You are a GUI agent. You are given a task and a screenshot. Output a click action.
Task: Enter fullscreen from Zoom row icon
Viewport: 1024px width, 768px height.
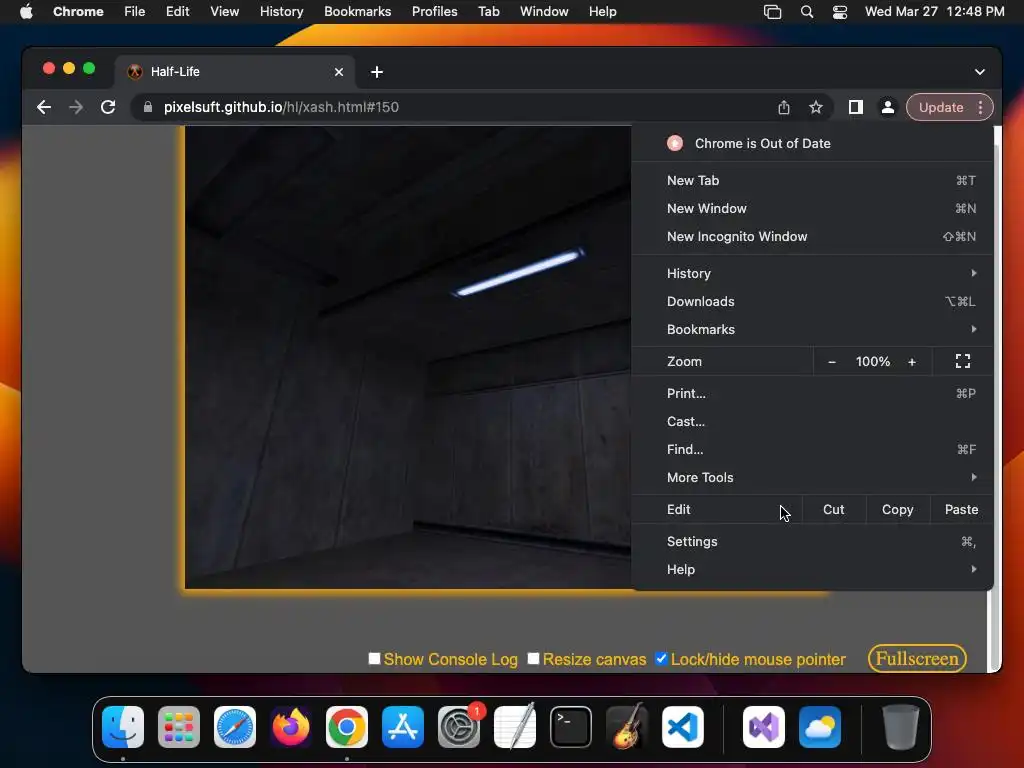tap(963, 361)
